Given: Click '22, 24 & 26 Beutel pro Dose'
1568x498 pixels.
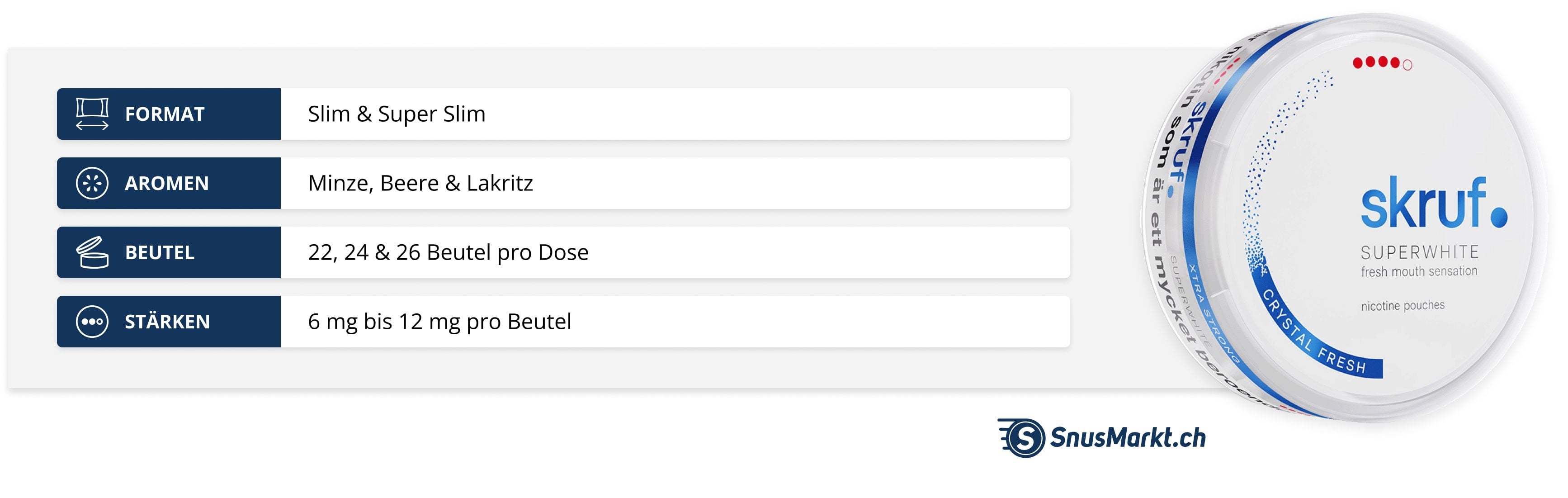Looking at the screenshot, I should 448,253.
